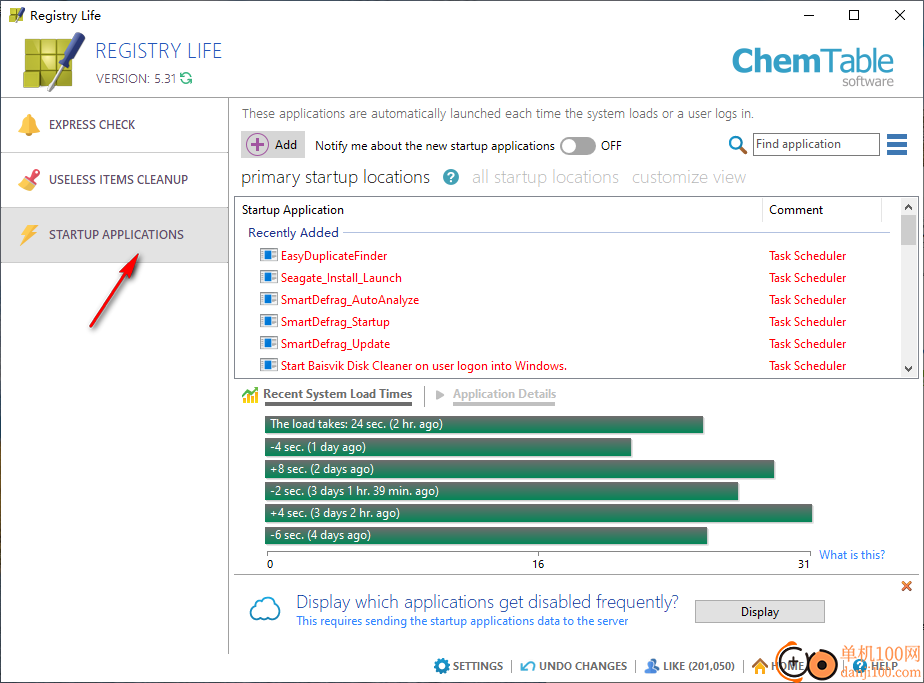Screen dimensions: 924x683
Task: Click the search magnifier icon
Action: pos(737,144)
